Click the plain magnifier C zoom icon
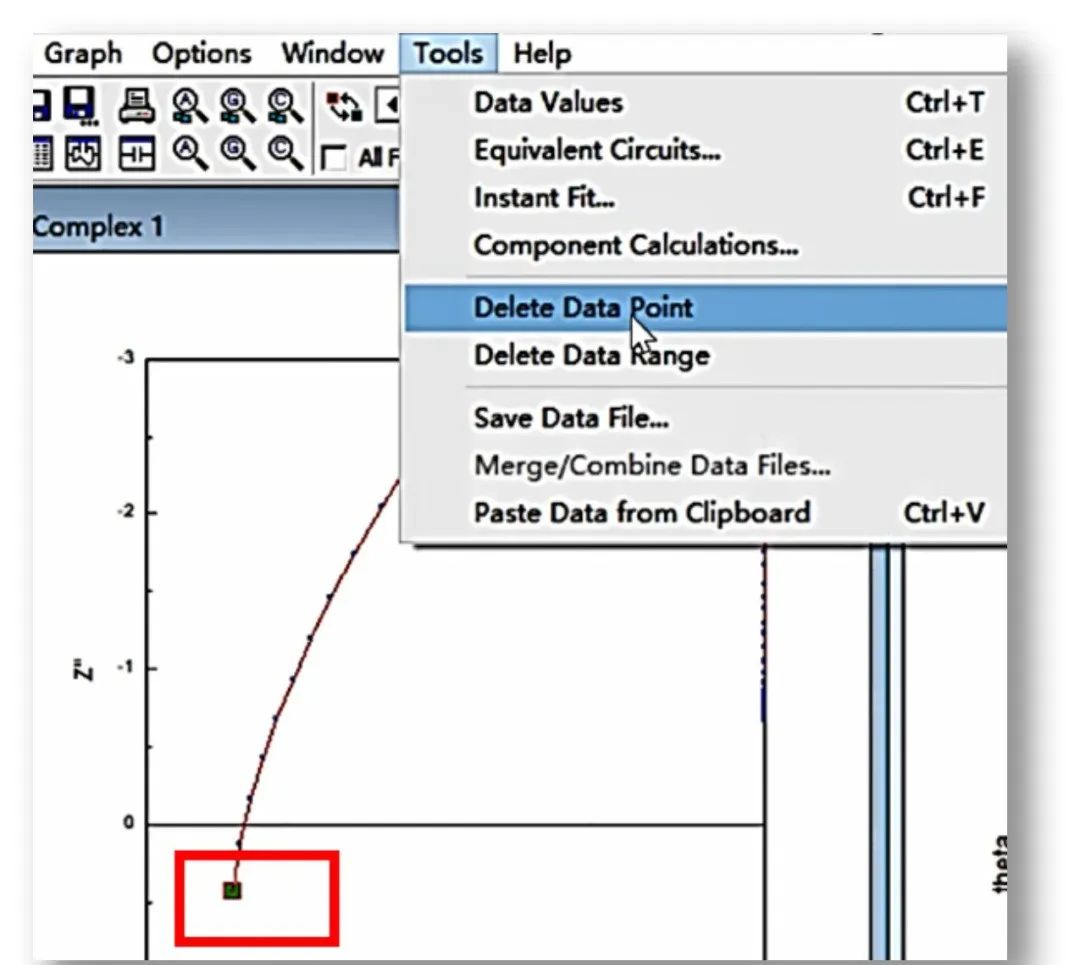The height and width of the screenshot is (965, 1080). coord(284,152)
